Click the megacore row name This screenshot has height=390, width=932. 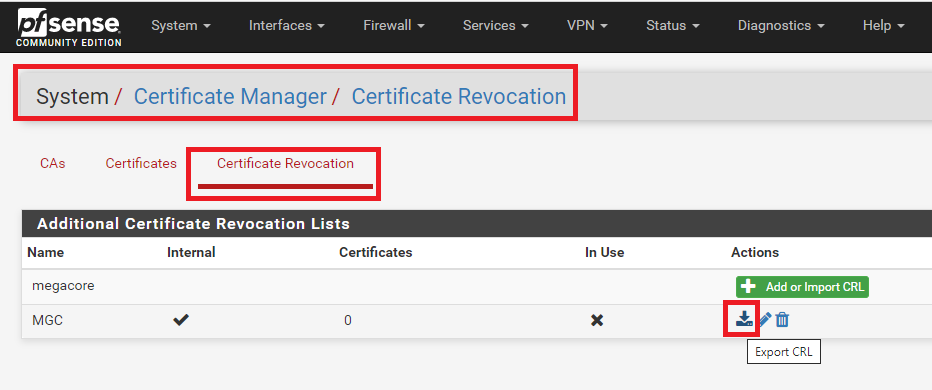pyautogui.click(x=63, y=286)
